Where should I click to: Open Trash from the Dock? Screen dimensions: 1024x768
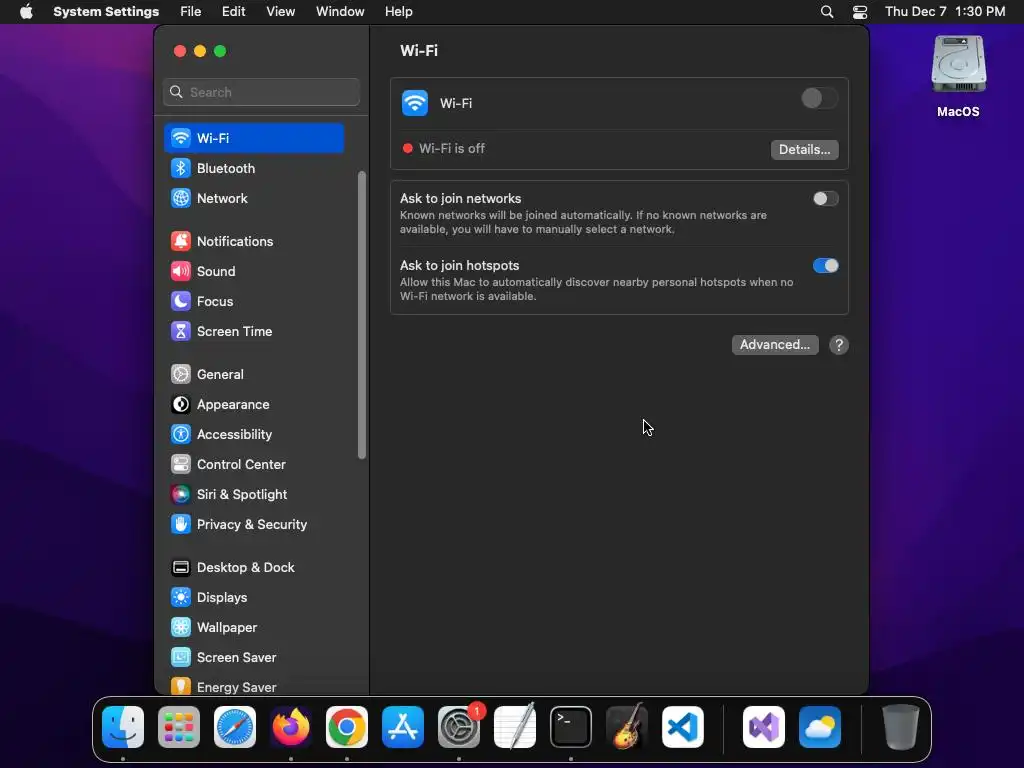[901, 727]
